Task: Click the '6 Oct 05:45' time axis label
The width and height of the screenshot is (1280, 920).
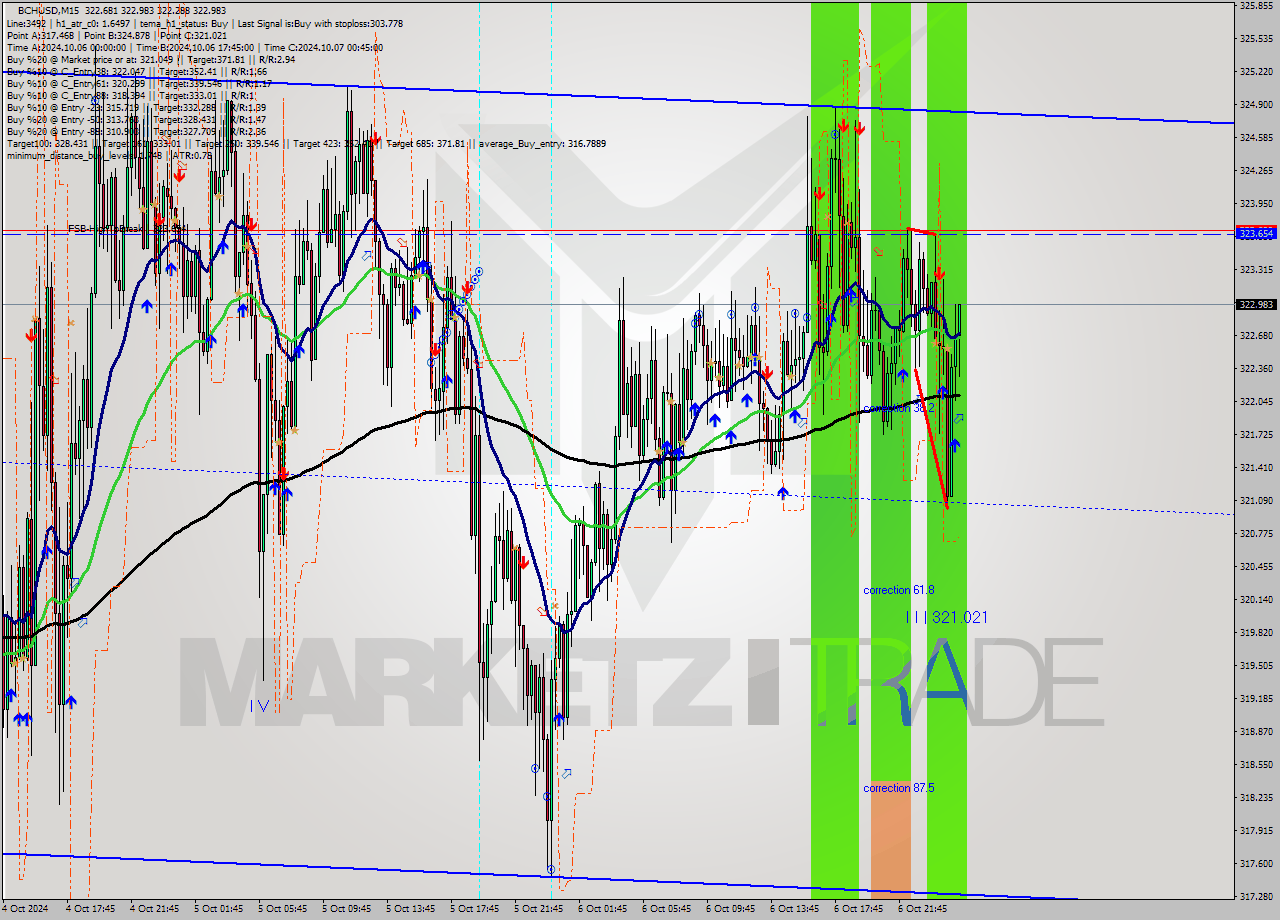Action: tap(666, 909)
